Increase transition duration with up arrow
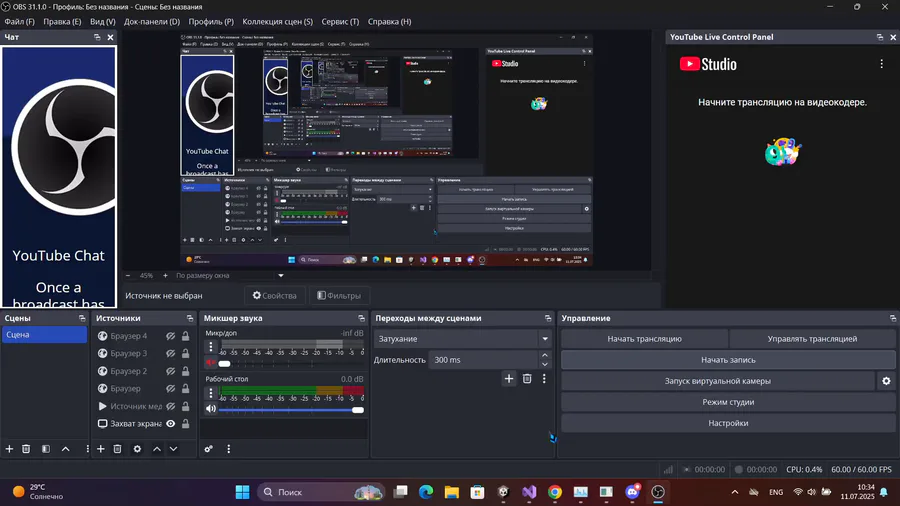The width and height of the screenshot is (900, 506). 545,356
